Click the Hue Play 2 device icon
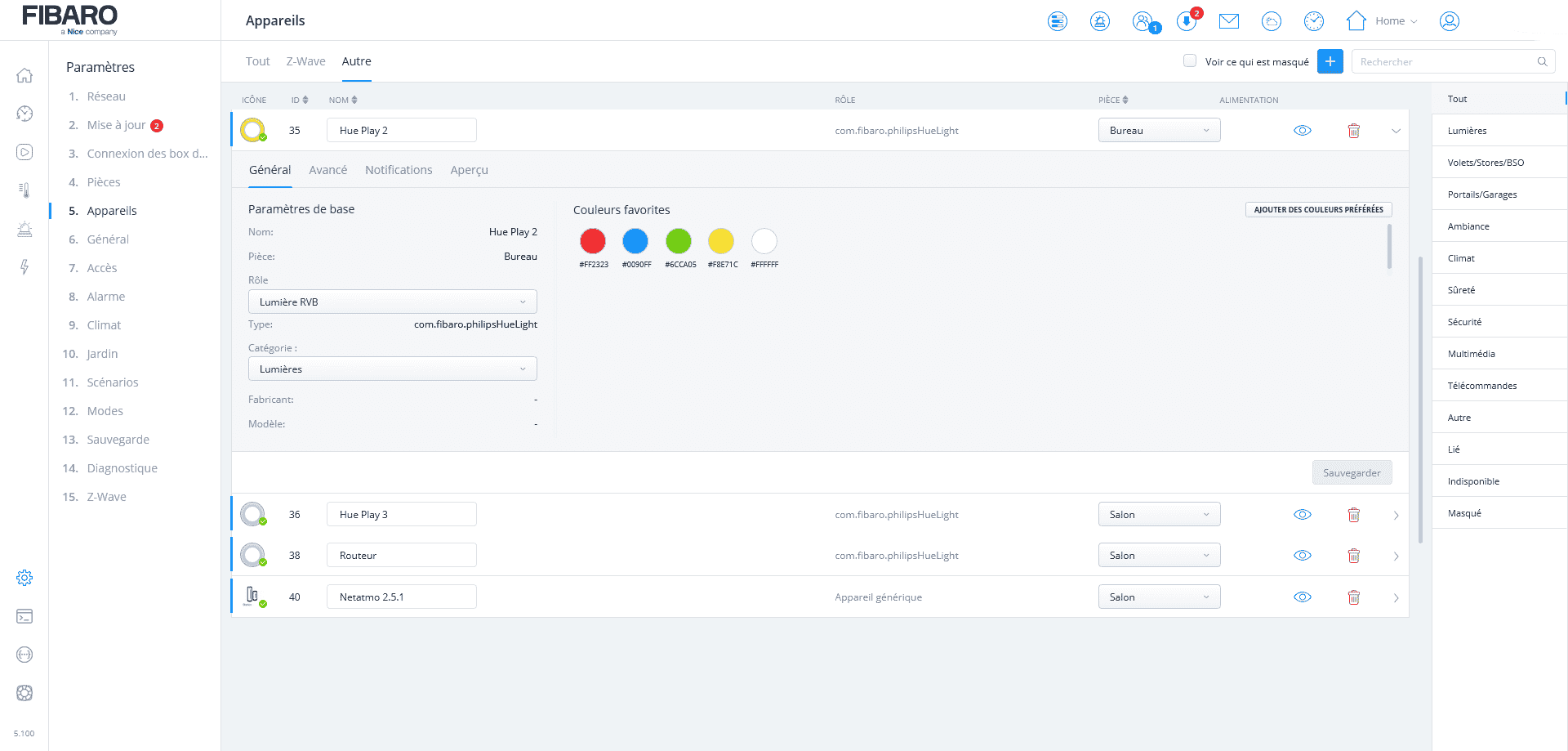 253,130
